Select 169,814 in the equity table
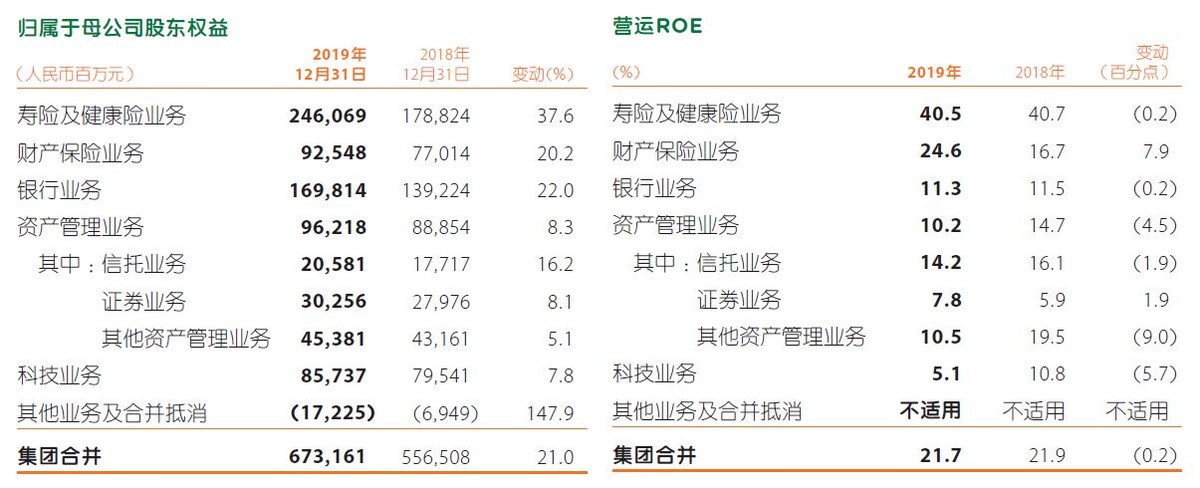Image resolution: width=1200 pixels, height=488 pixels. (x=328, y=190)
